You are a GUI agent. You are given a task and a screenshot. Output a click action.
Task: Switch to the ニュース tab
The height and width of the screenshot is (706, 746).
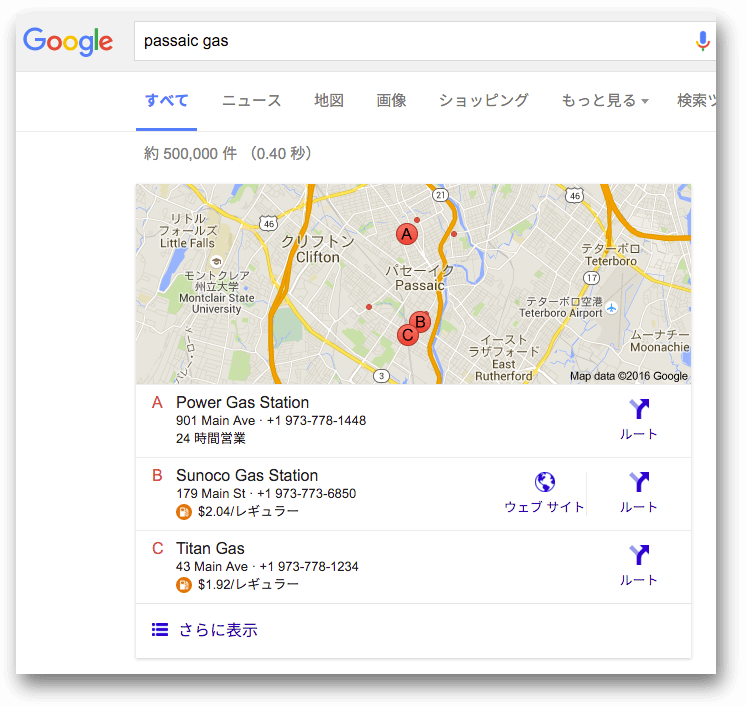pyautogui.click(x=252, y=100)
